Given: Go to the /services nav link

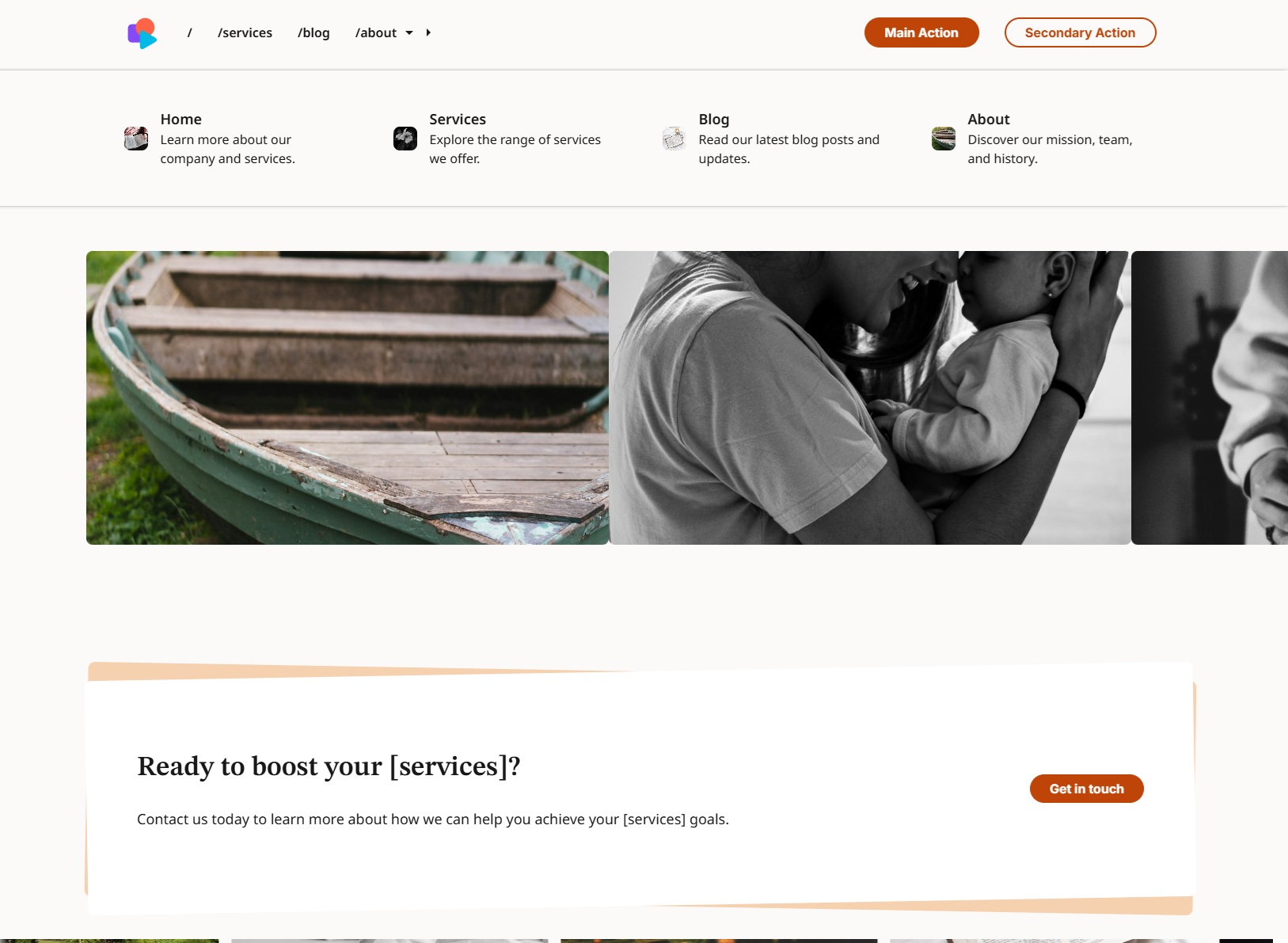Looking at the screenshot, I should point(245,33).
